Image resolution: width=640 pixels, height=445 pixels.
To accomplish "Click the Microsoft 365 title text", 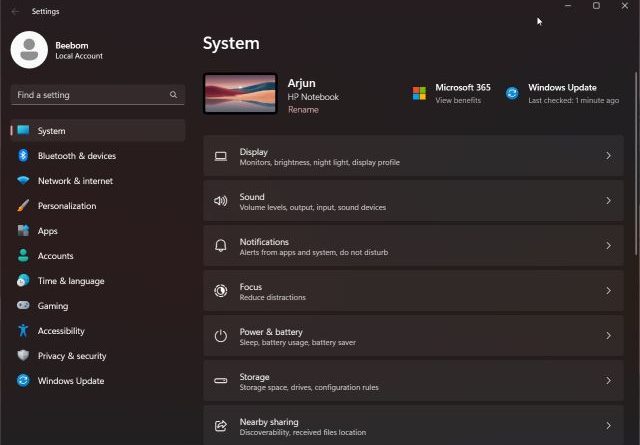I will (x=463, y=87).
